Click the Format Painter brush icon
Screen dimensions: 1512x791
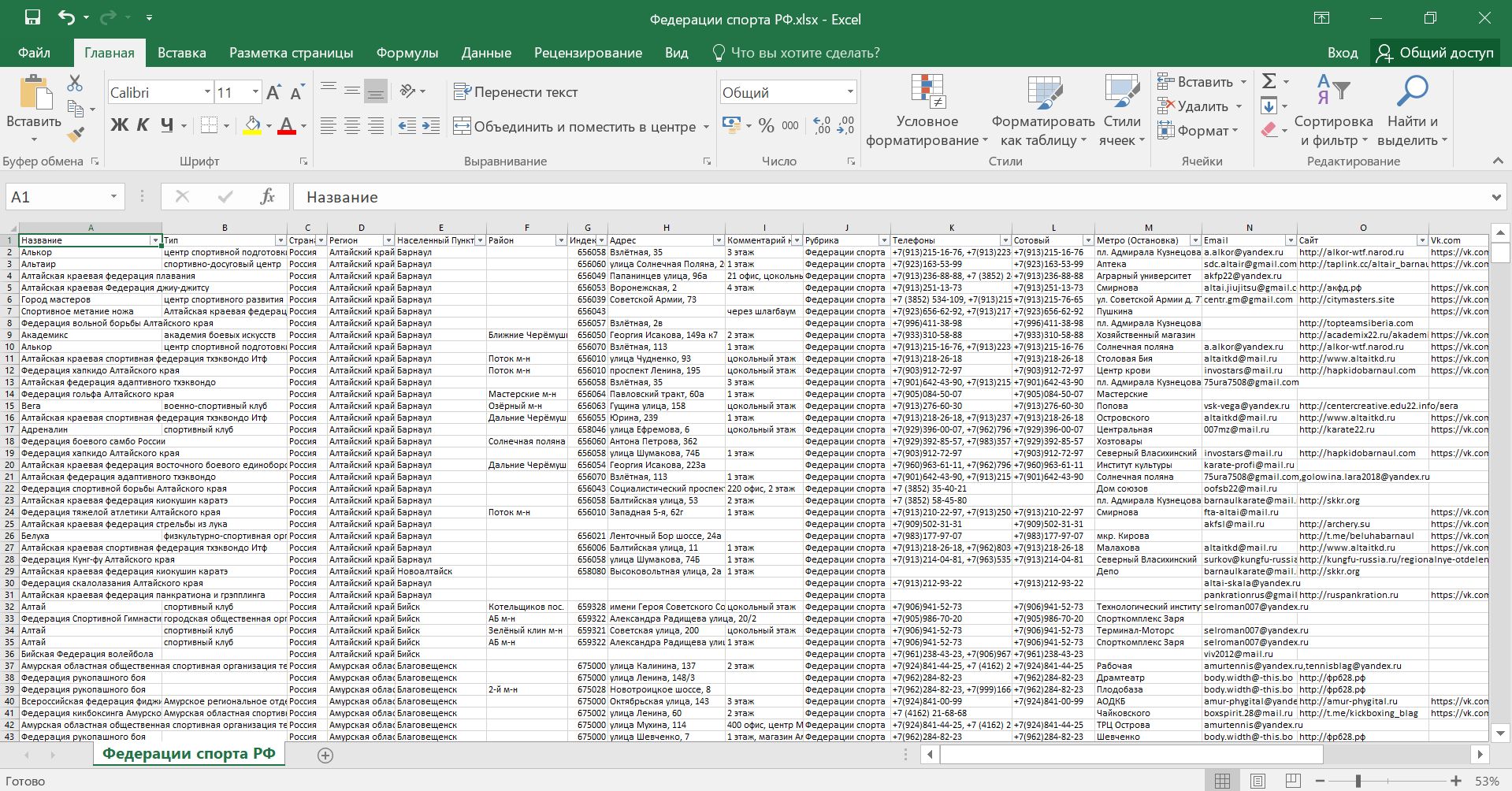pos(76,135)
